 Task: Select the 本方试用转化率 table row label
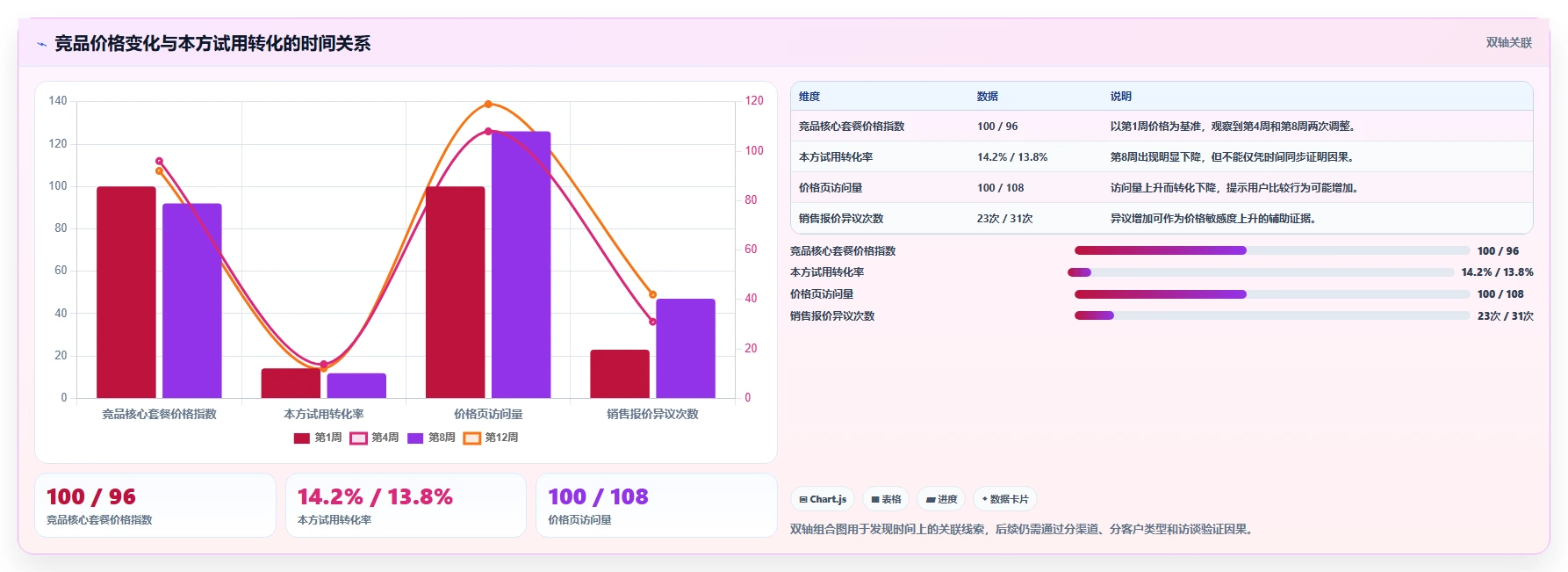click(x=836, y=157)
